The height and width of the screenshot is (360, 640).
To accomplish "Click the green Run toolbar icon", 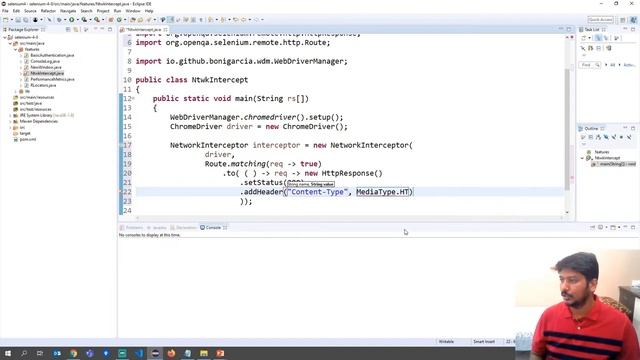I will tap(72, 20).
